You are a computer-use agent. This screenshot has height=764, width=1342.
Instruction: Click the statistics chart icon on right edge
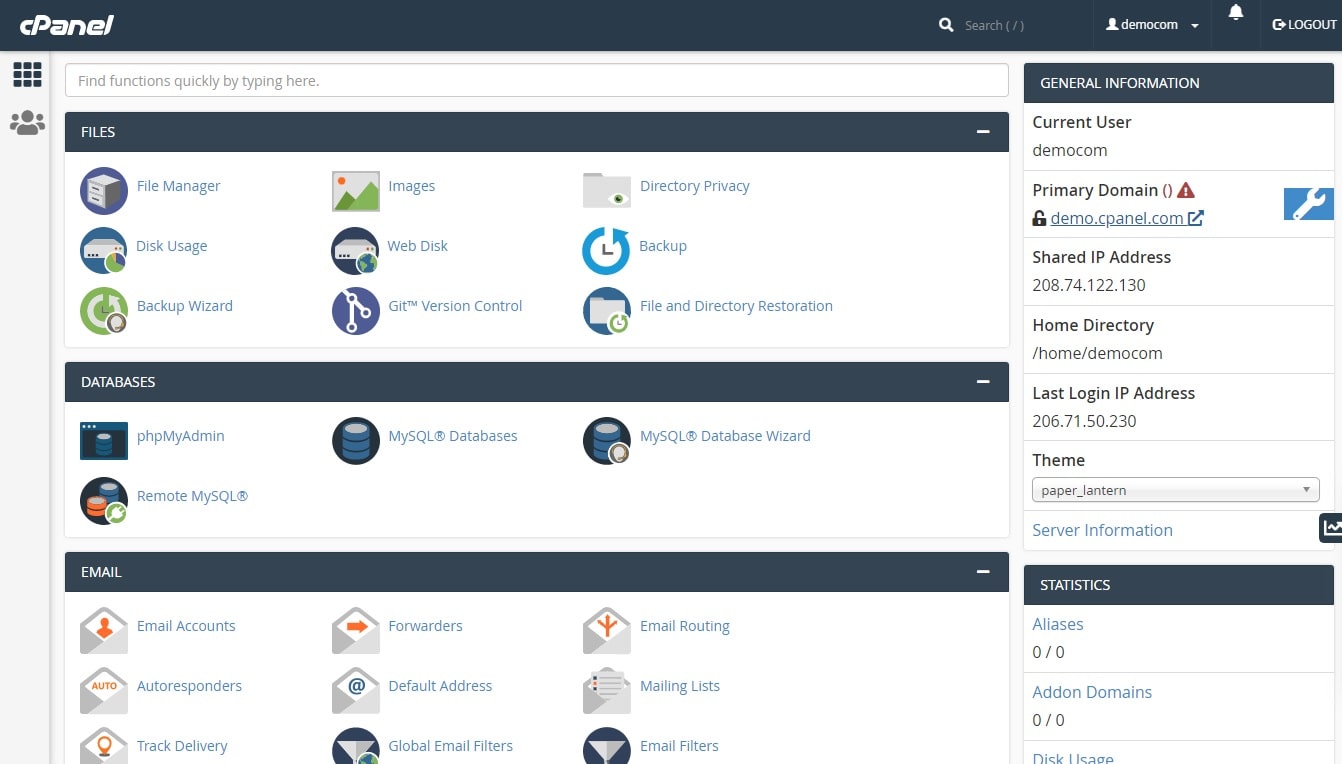pyautogui.click(x=1332, y=527)
